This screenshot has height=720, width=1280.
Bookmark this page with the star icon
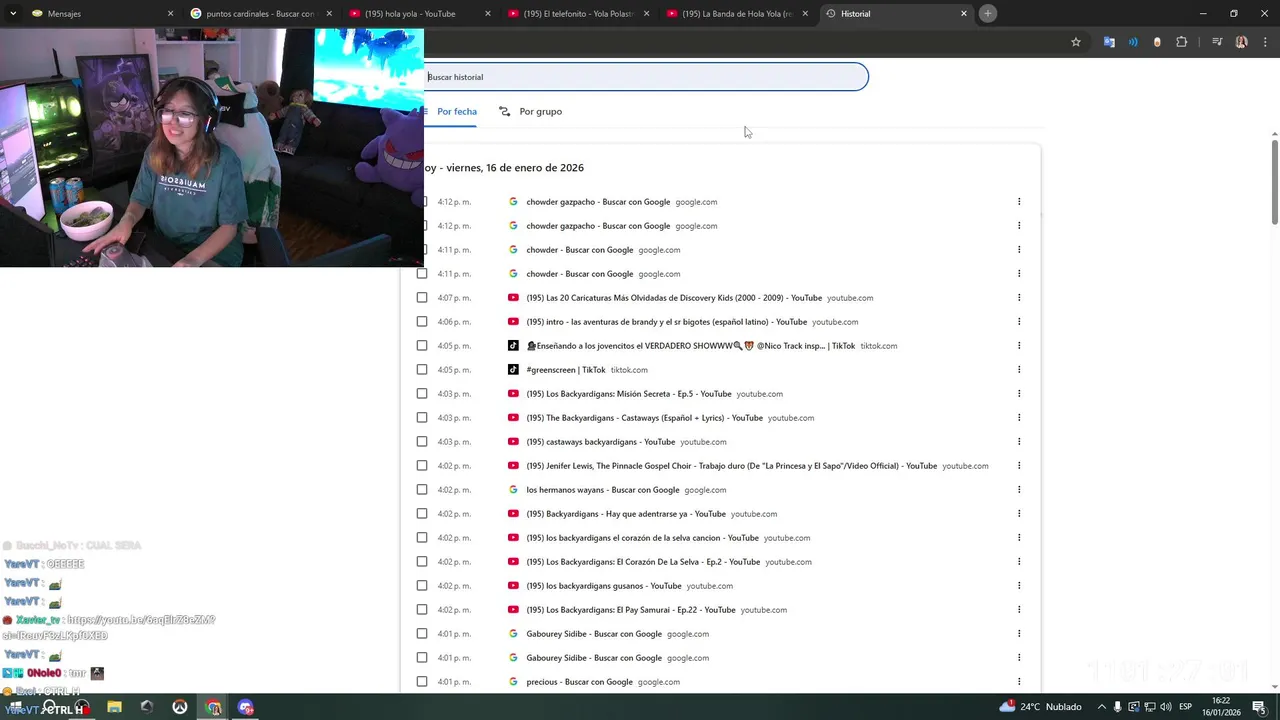pyautogui.click(x=1076, y=42)
